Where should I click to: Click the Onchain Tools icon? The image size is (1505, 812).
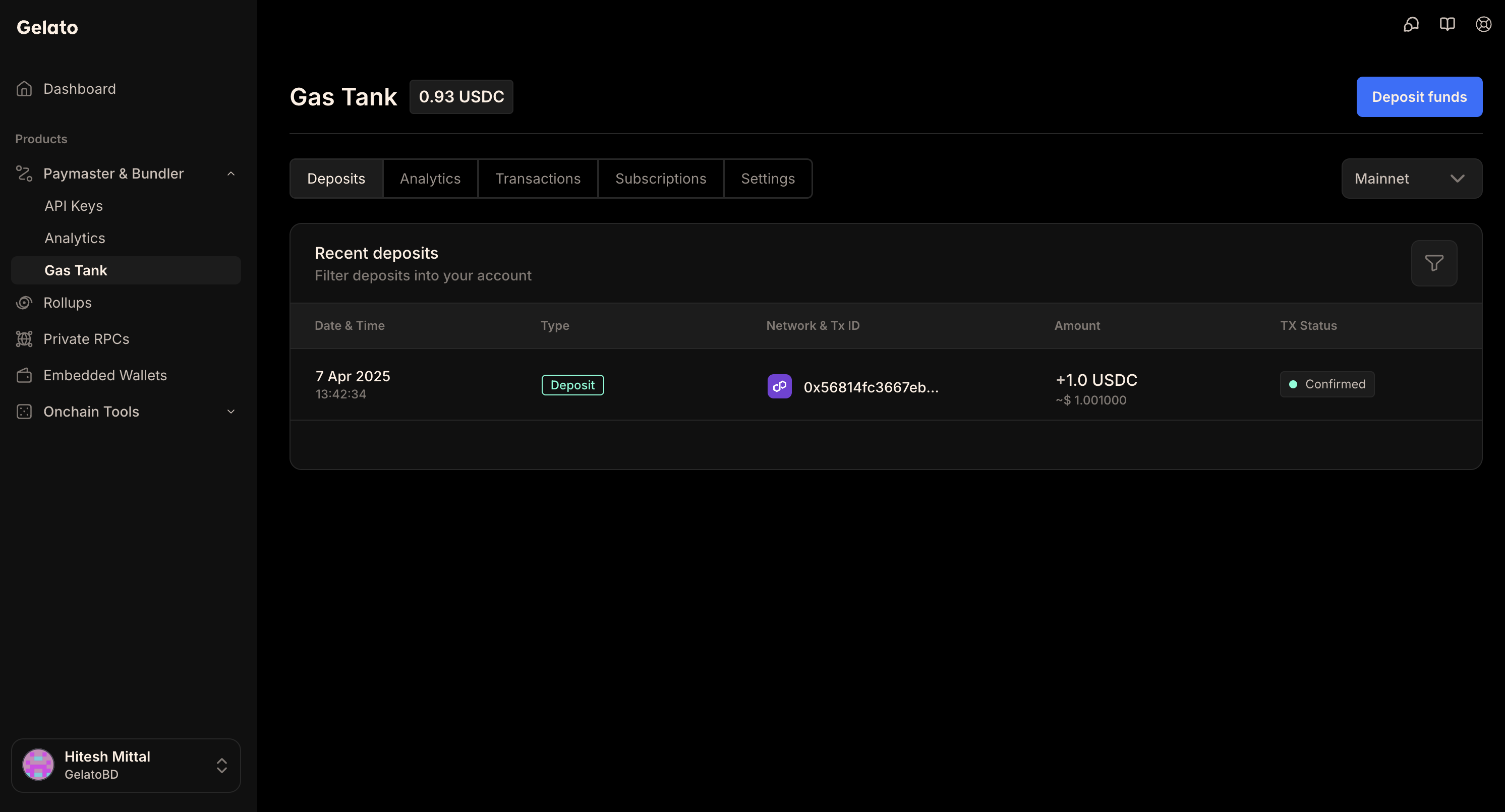pyautogui.click(x=24, y=412)
